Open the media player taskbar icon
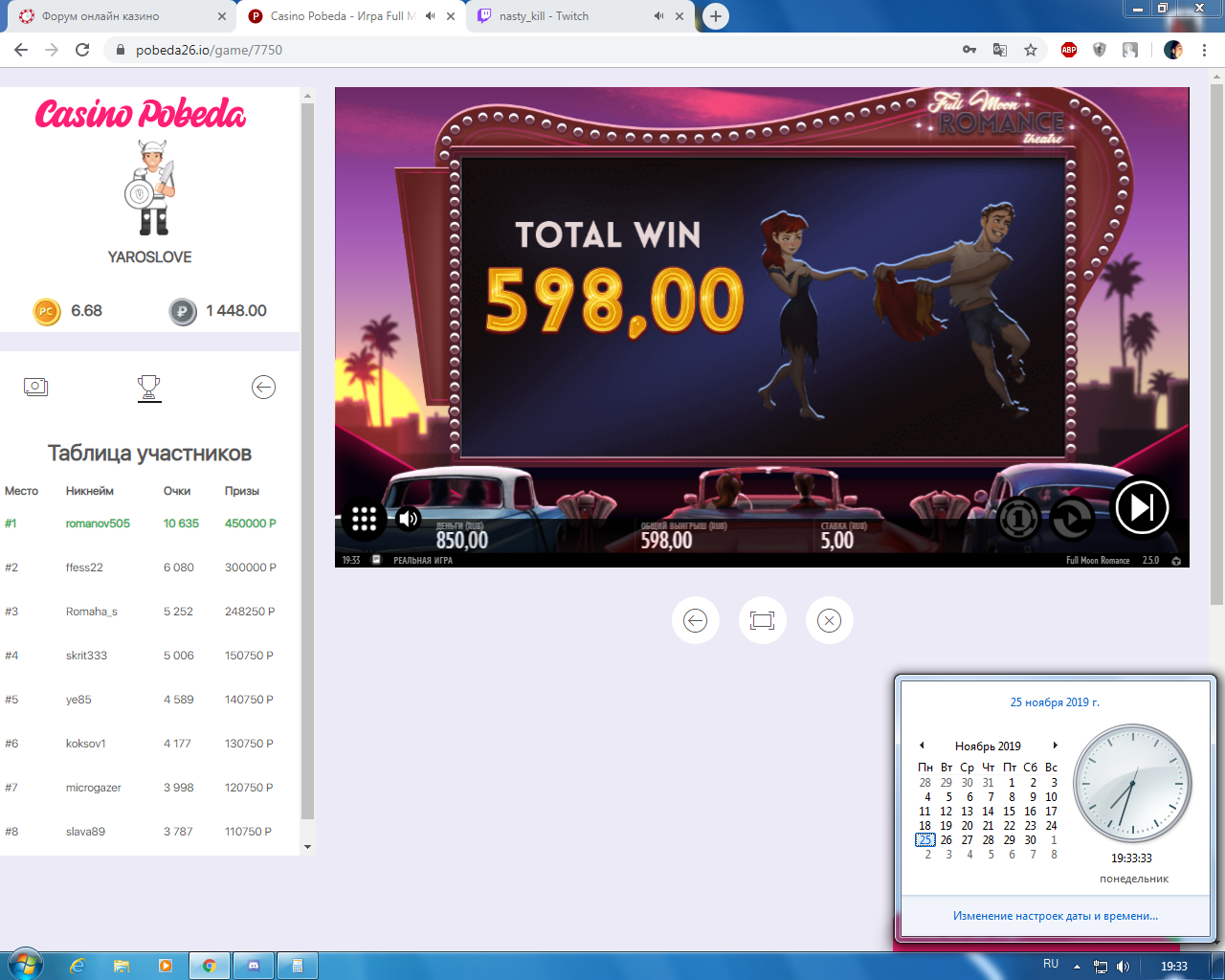 pos(166,966)
